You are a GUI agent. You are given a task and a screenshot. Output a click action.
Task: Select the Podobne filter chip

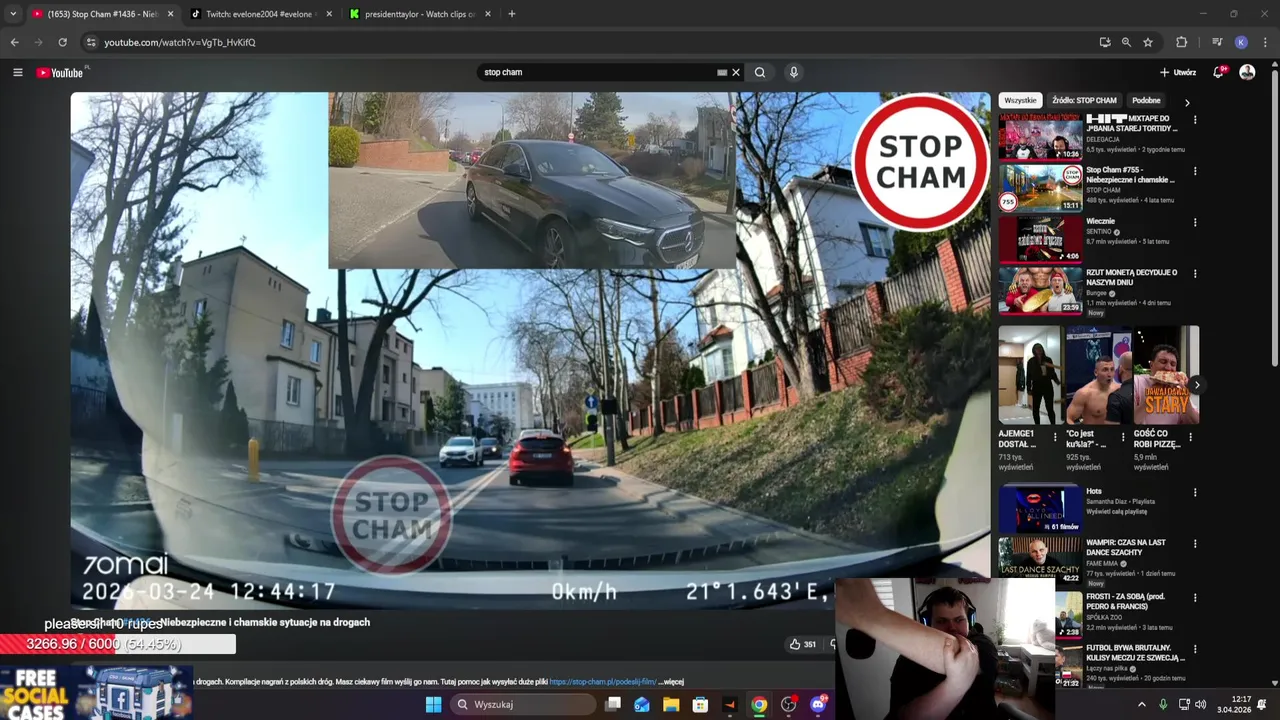[x=1146, y=100]
